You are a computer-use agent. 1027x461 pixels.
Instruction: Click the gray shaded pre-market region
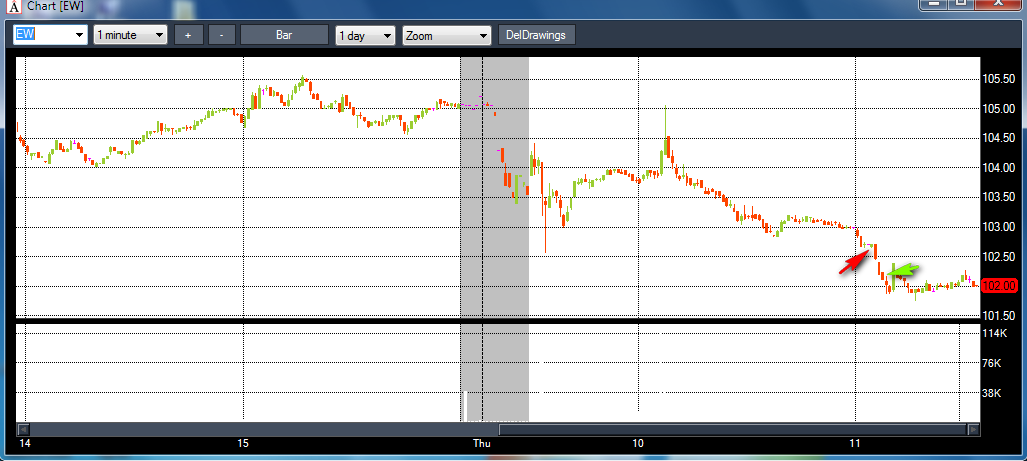pos(495,239)
